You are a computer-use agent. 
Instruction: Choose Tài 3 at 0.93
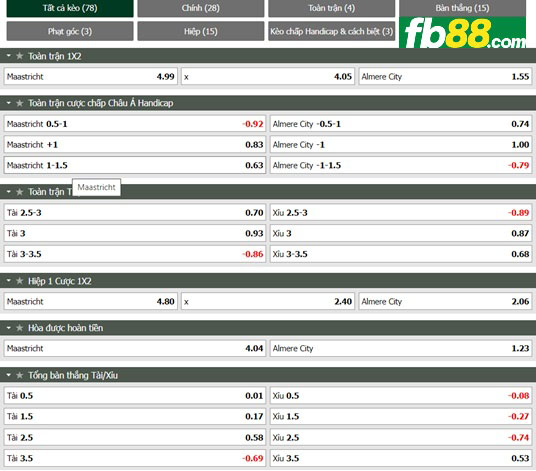(x=135, y=233)
